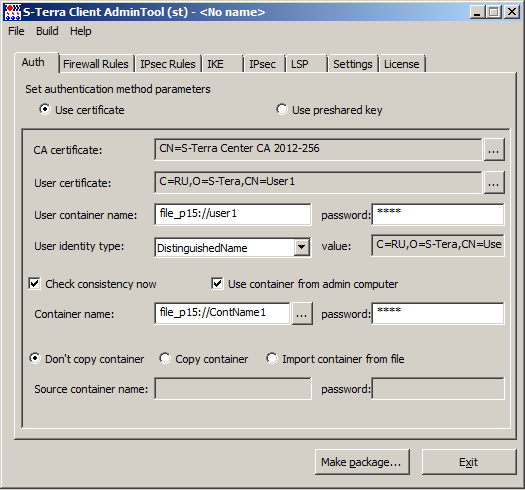Click the Exit button

[469, 462]
